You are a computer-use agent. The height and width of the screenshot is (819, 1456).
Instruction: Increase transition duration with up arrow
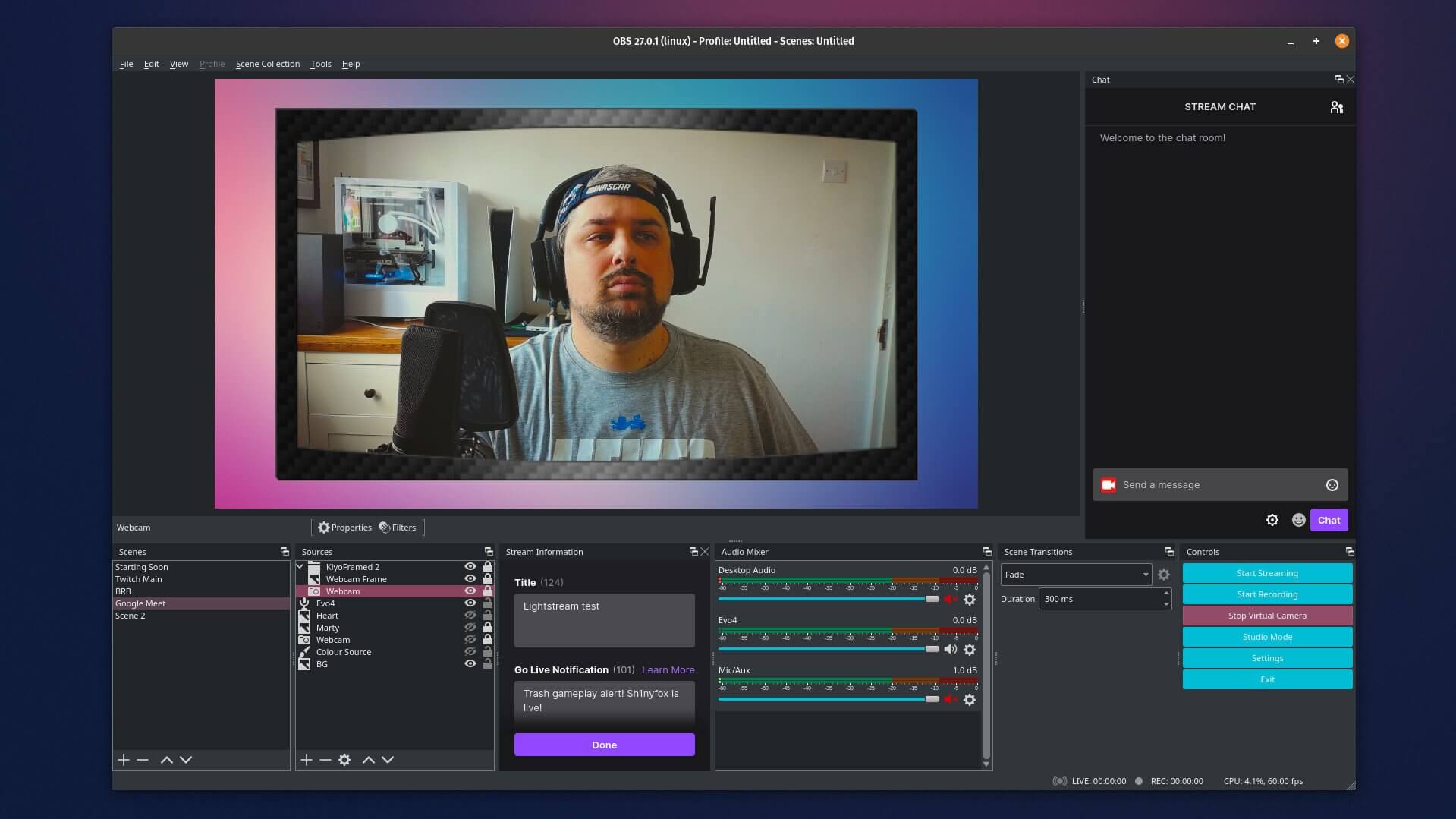[1166, 594]
